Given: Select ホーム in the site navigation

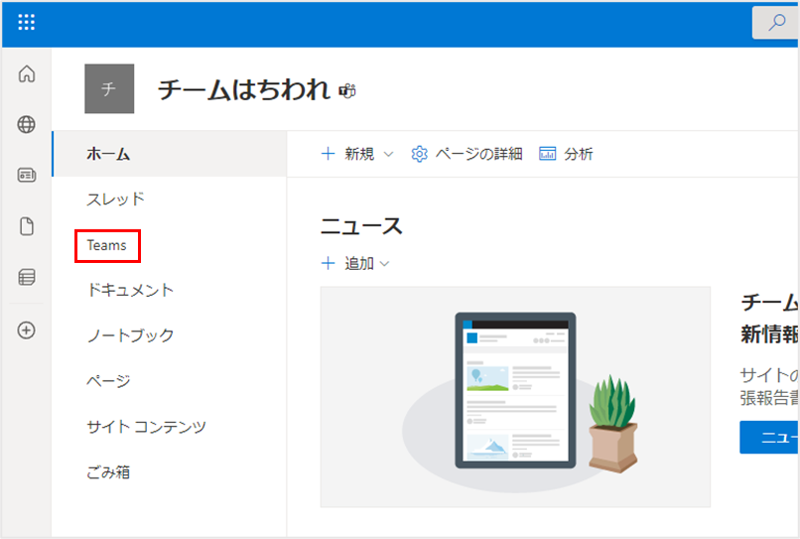Looking at the screenshot, I should (x=108, y=153).
